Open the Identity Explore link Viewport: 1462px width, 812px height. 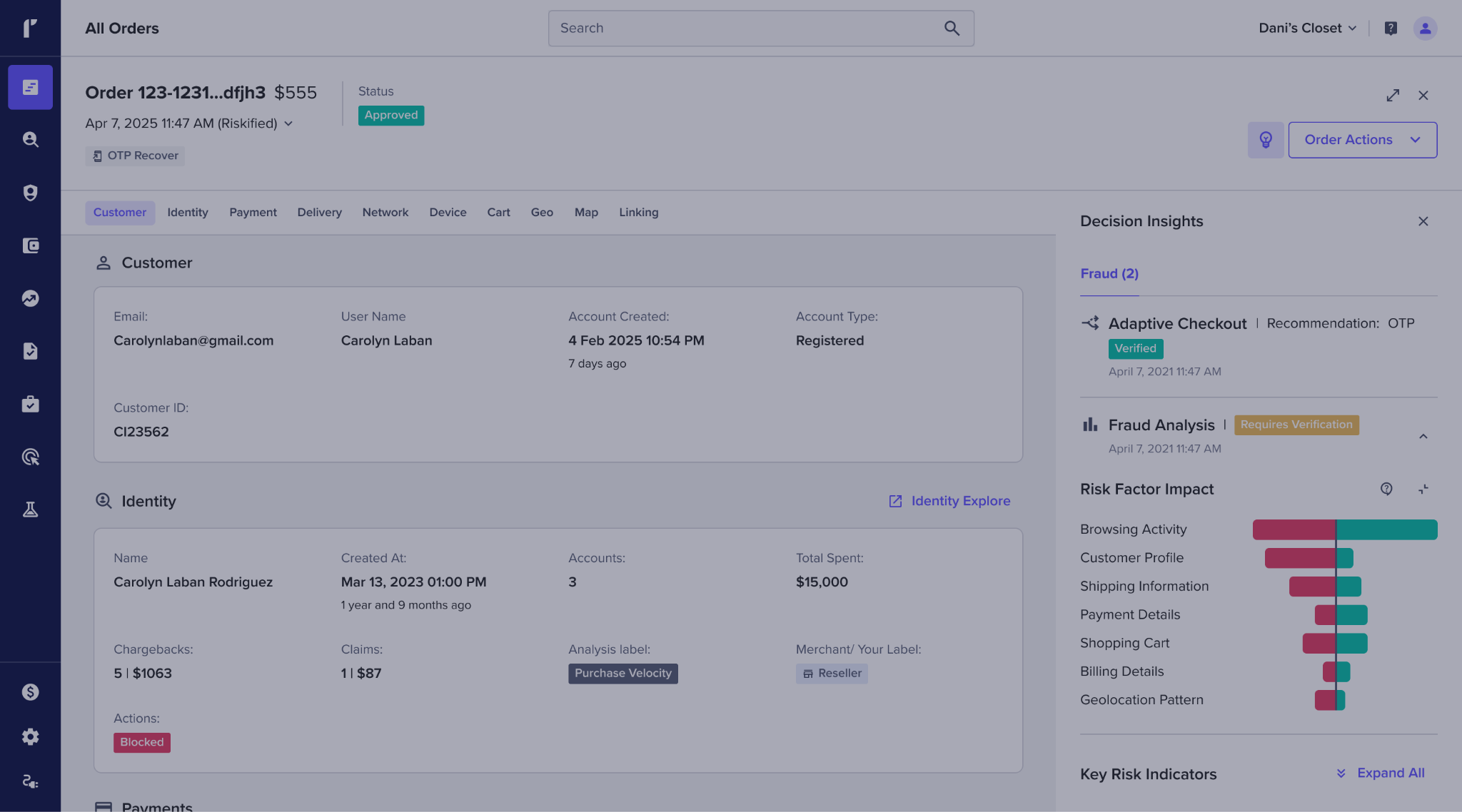click(949, 501)
